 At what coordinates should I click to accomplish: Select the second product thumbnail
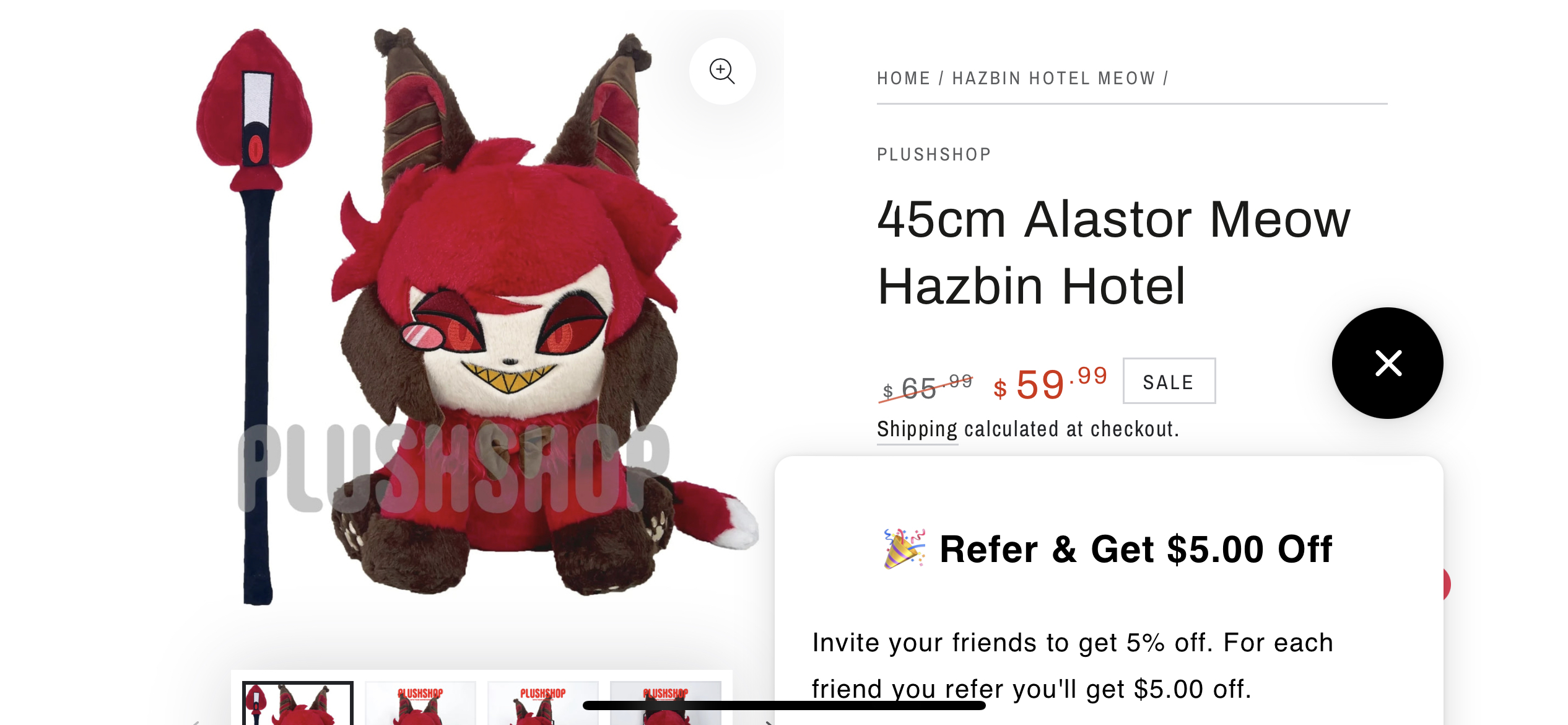coord(420,703)
